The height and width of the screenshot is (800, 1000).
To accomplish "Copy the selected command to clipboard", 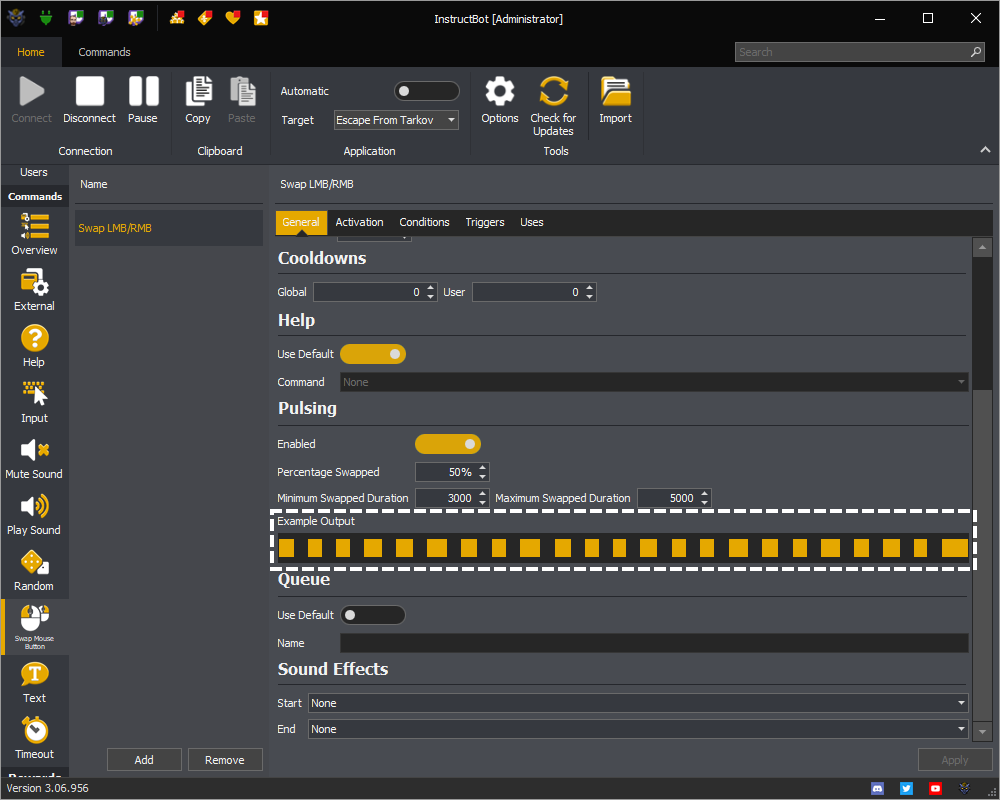I will (198, 100).
